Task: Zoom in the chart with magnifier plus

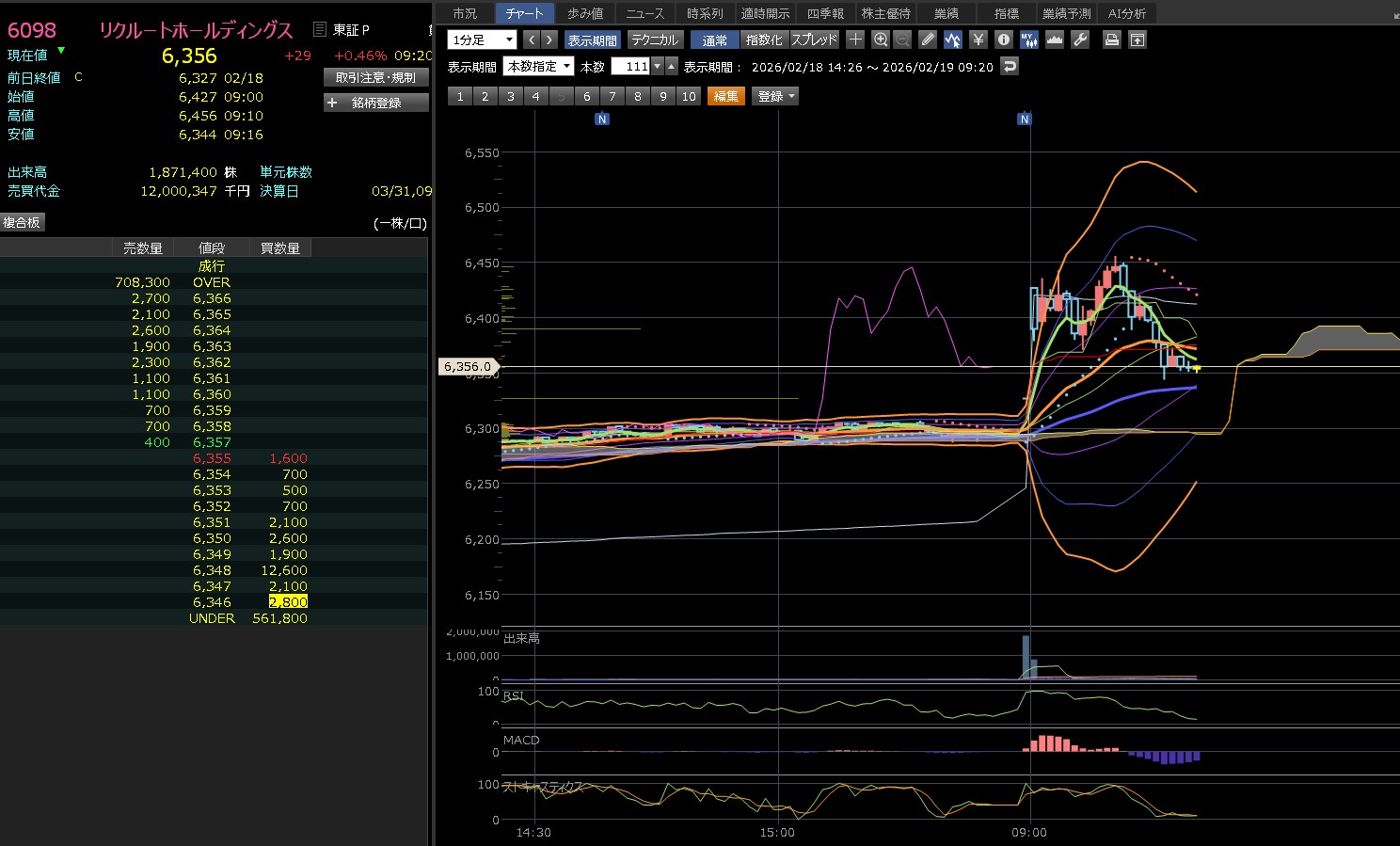Action: [x=881, y=40]
